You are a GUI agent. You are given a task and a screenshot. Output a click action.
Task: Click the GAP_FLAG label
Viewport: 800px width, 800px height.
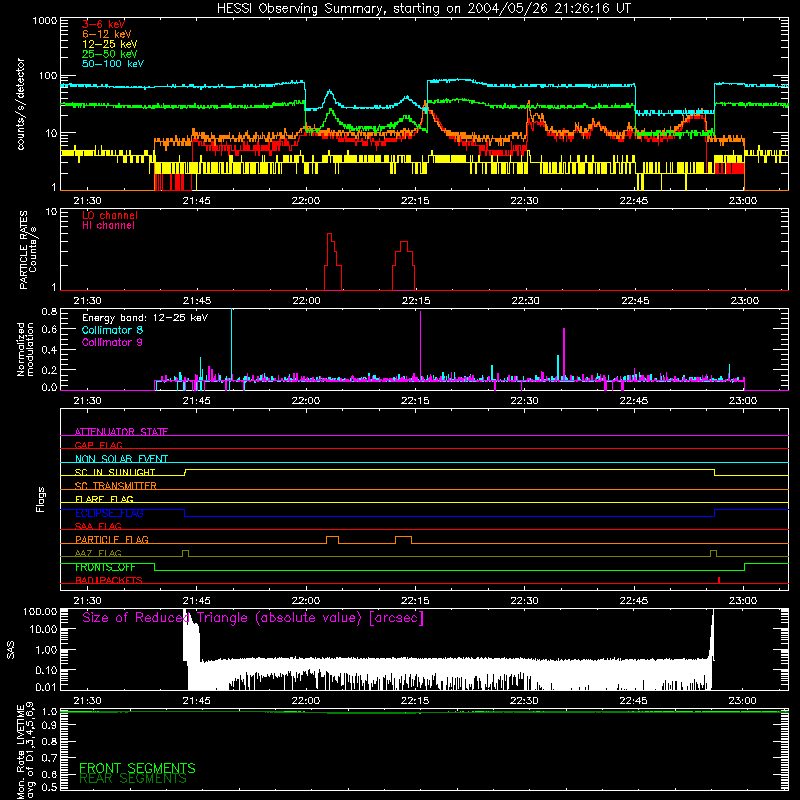[x=98, y=445]
